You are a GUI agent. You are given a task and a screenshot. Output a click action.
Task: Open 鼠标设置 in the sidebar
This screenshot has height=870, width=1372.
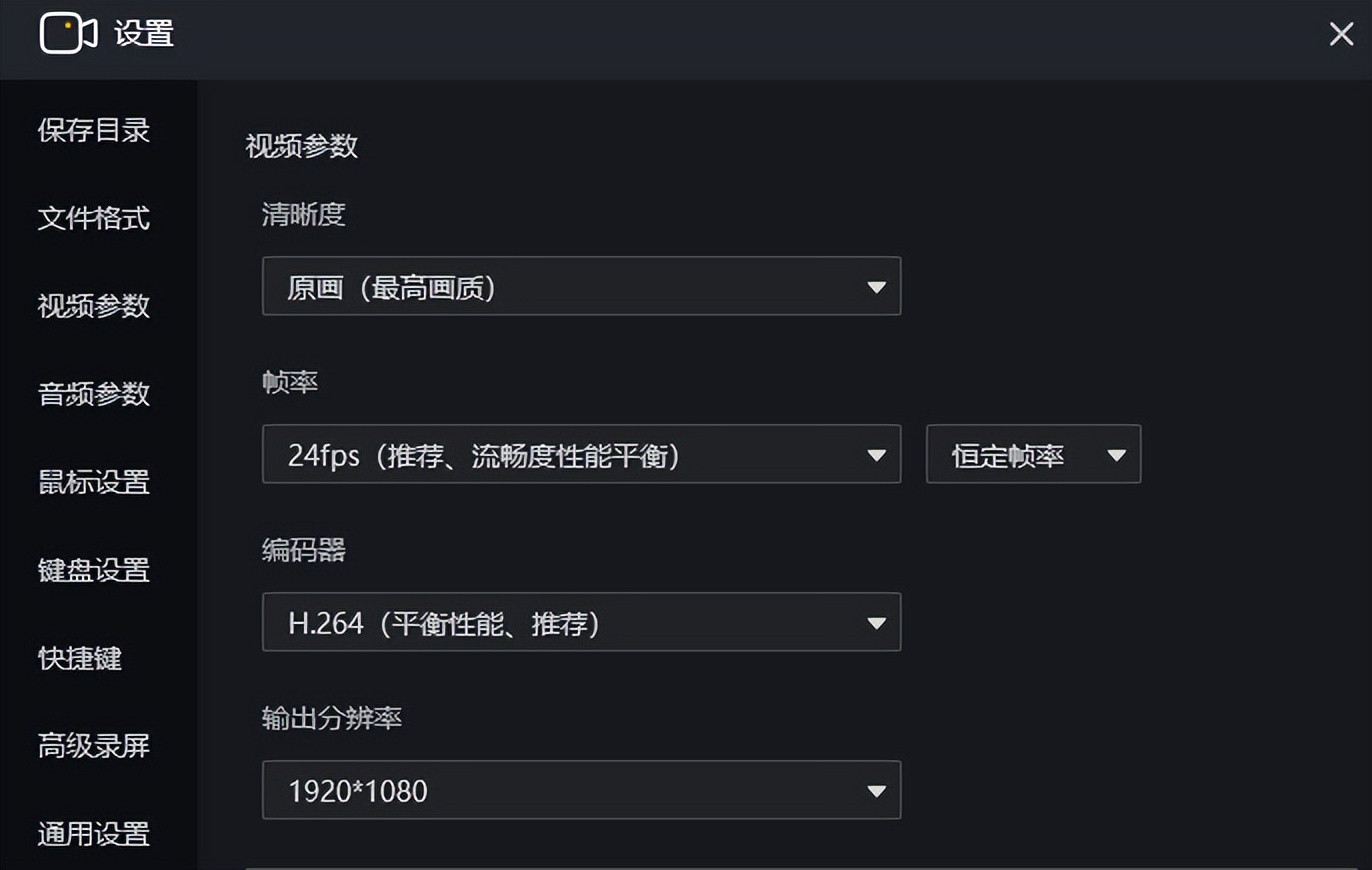click(x=94, y=482)
